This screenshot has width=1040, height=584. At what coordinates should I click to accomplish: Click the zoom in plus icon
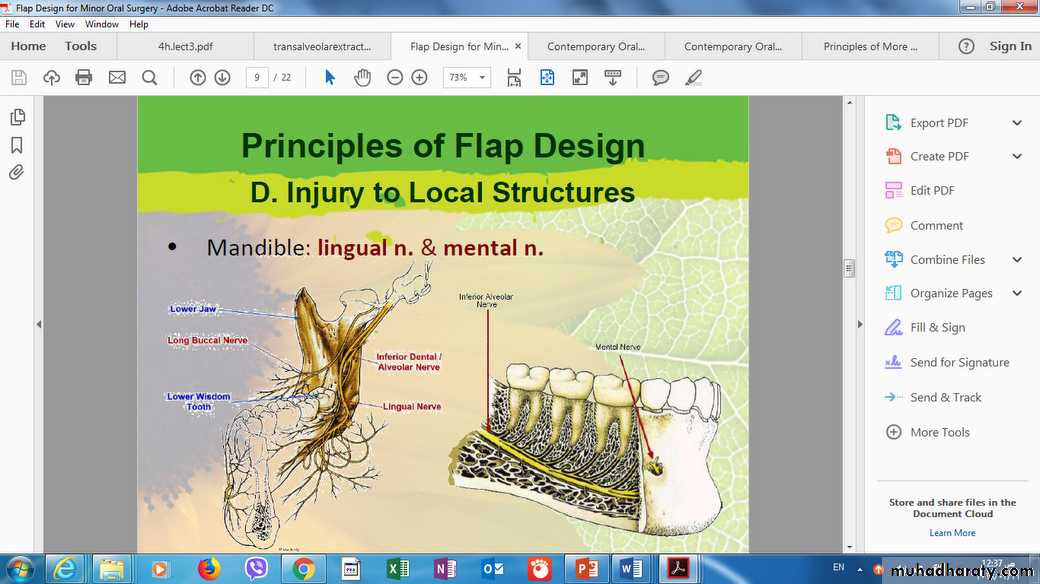419,77
